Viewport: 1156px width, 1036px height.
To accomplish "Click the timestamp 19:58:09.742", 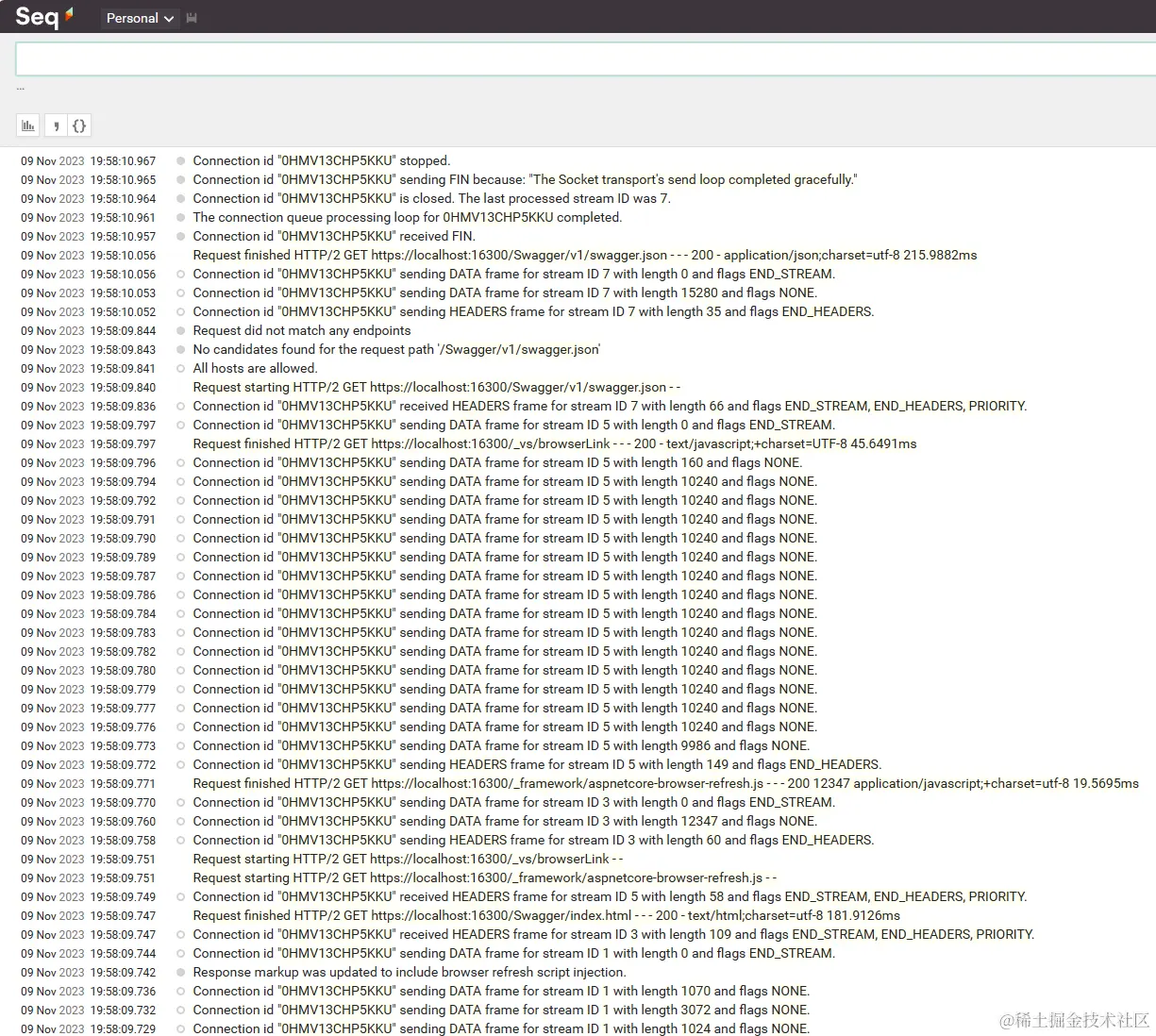I will click(124, 973).
